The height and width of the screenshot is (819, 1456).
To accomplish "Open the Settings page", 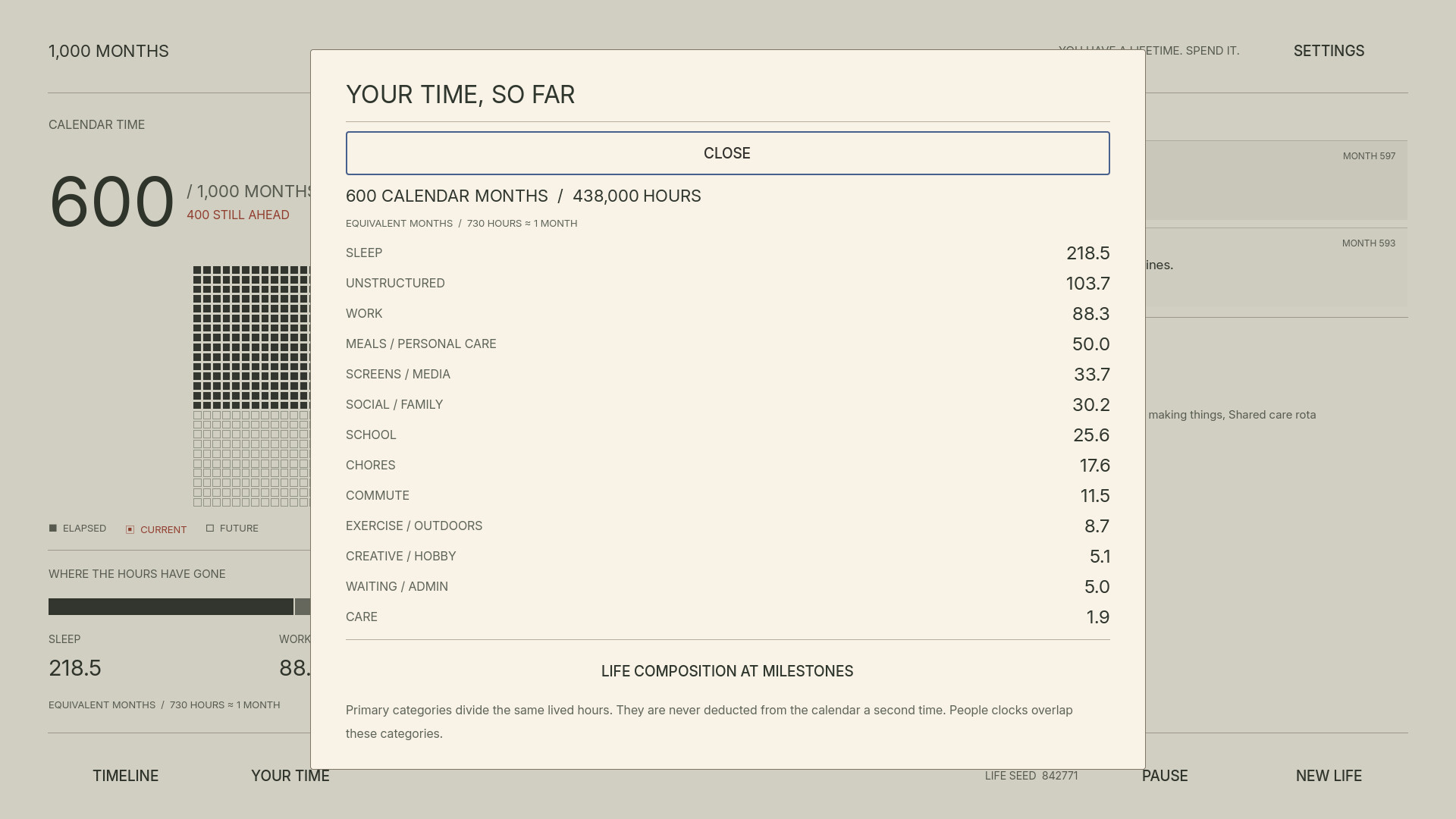I will coord(1329,51).
